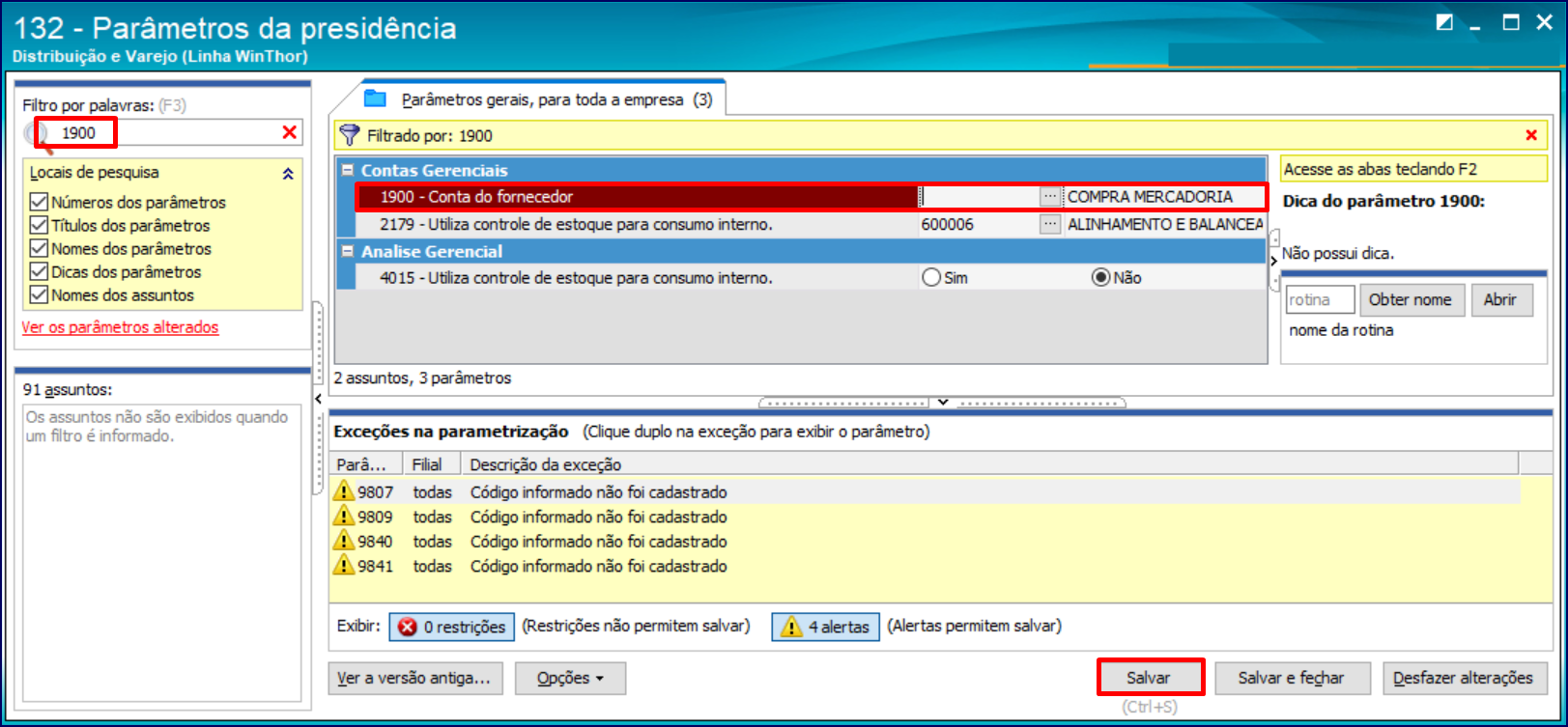Toggle 'Nomes dos parâmetros' checkbox
Viewport: 1568px width, 727px height.
(39, 248)
